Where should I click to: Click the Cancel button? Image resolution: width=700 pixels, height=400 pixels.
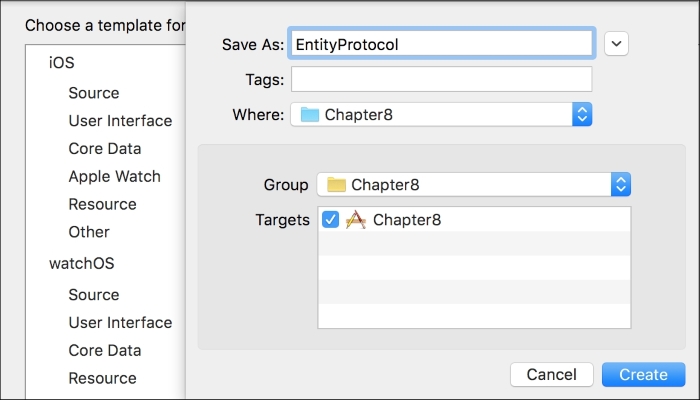pyautogui.click(x=552, y=375)
